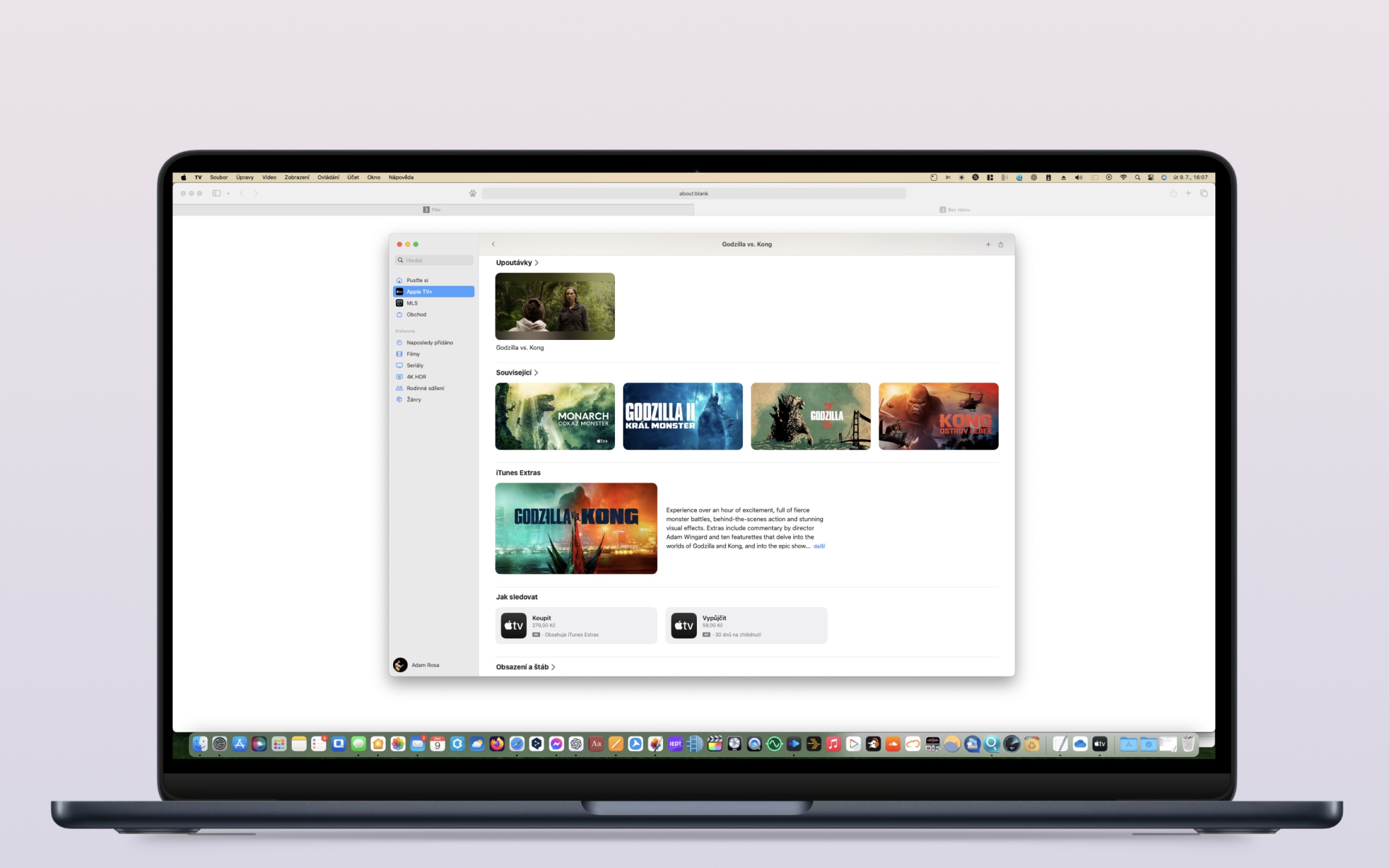Click Koupit purchase button
The image size is (1389, 868).
point(576,626)
